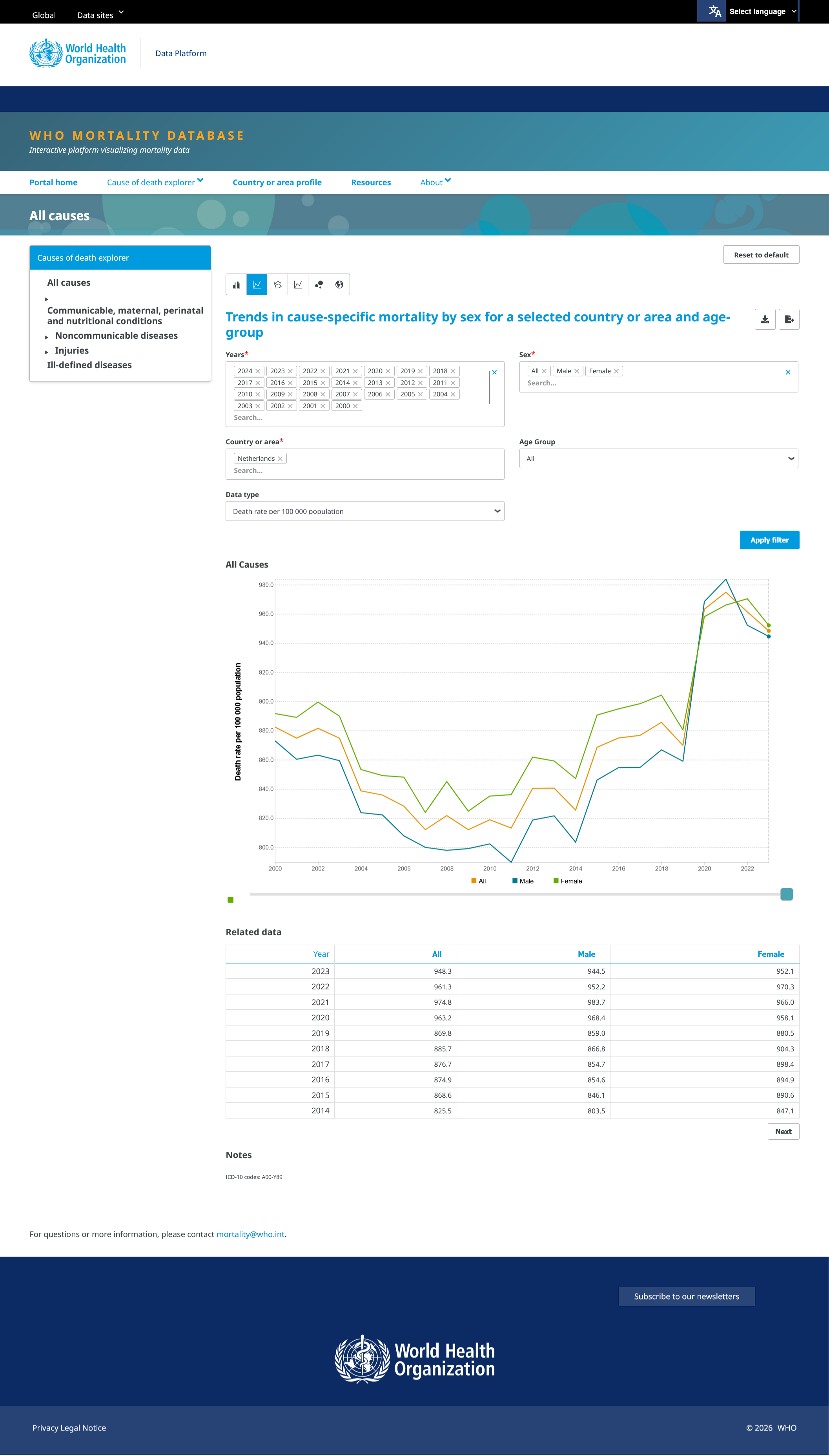Toggle the All series in chart legend

[x=479, y=881]
